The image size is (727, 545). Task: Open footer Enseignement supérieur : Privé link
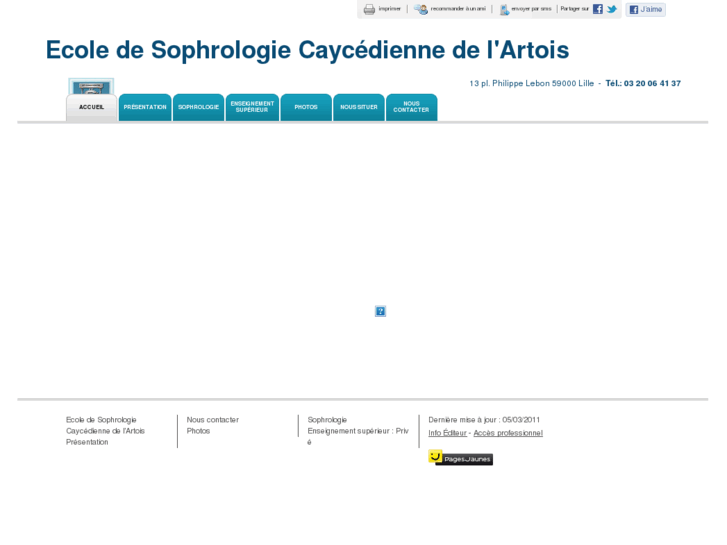(x=358, y=436)
